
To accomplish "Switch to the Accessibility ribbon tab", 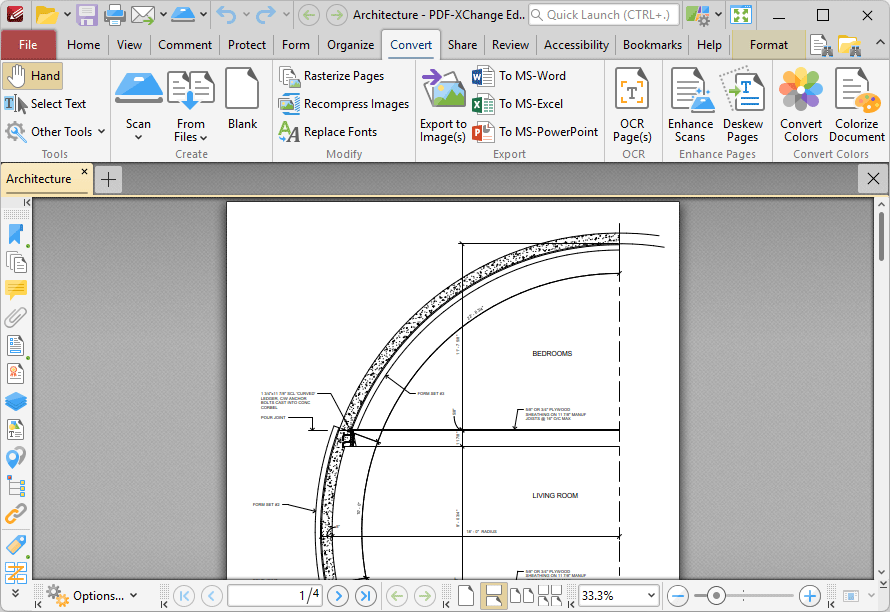I will point(576,45).
